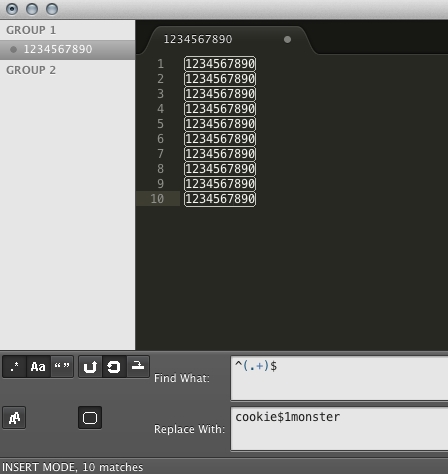Toggle the case sensitive Aa option

click(38, 366)
